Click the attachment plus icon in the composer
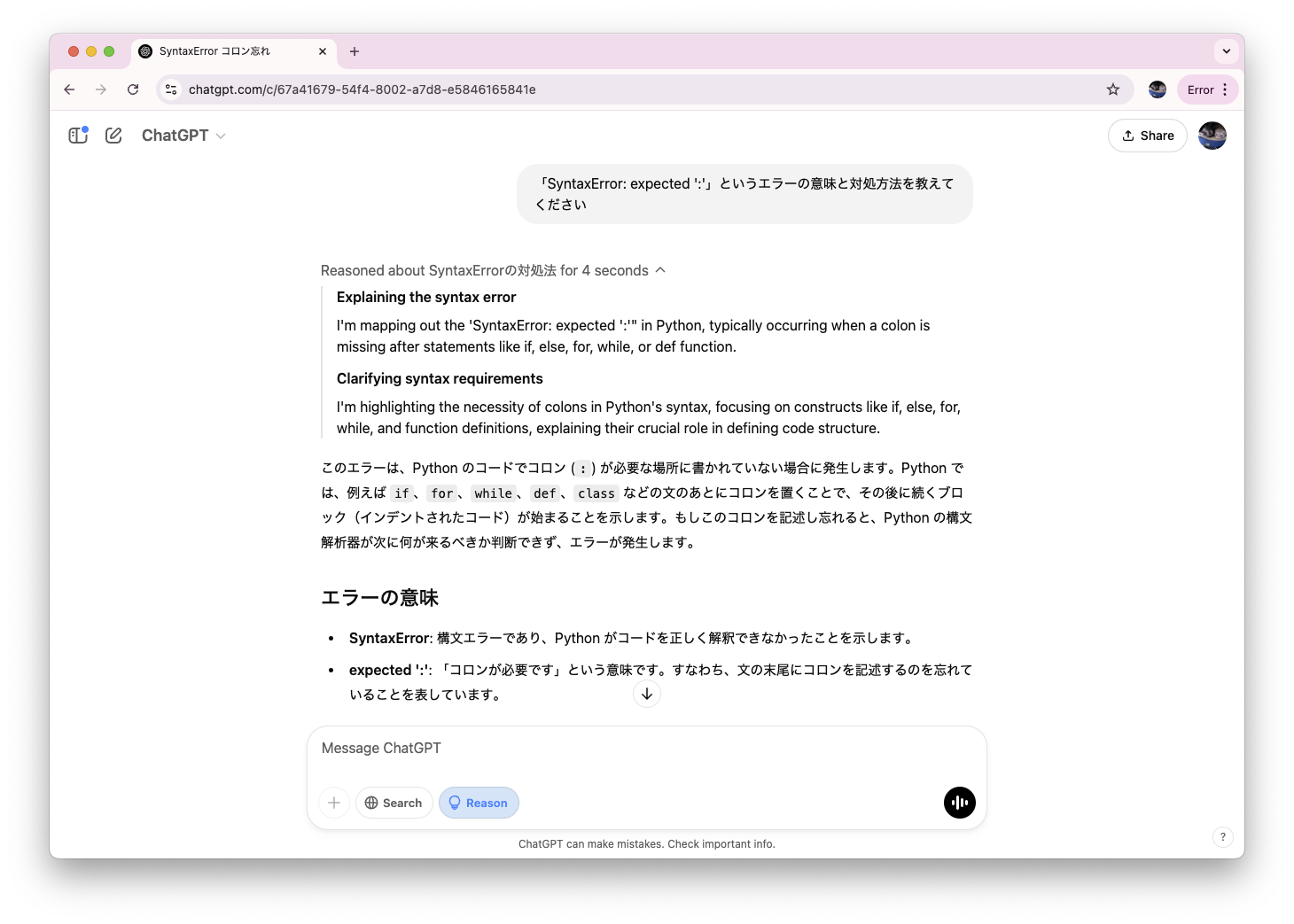1294x924 pixels. pos(334,803)
